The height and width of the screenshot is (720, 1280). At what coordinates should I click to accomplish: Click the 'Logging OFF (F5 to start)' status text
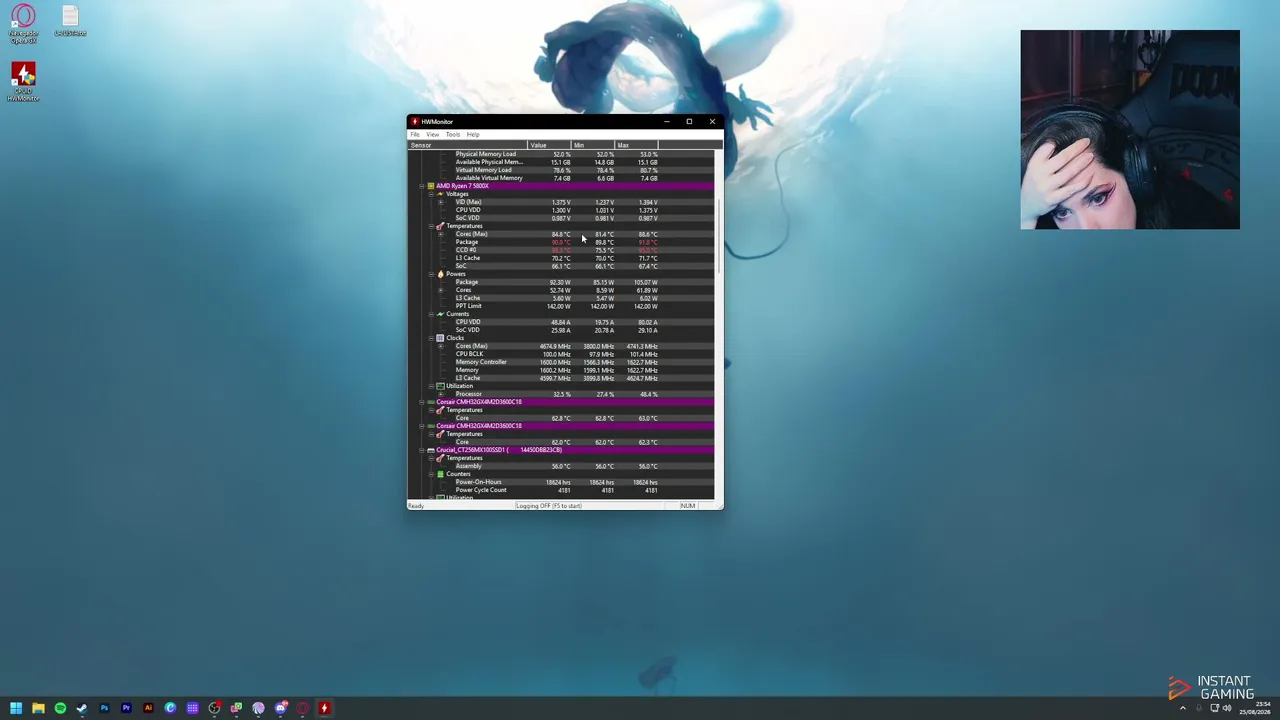tap(548, 506)
